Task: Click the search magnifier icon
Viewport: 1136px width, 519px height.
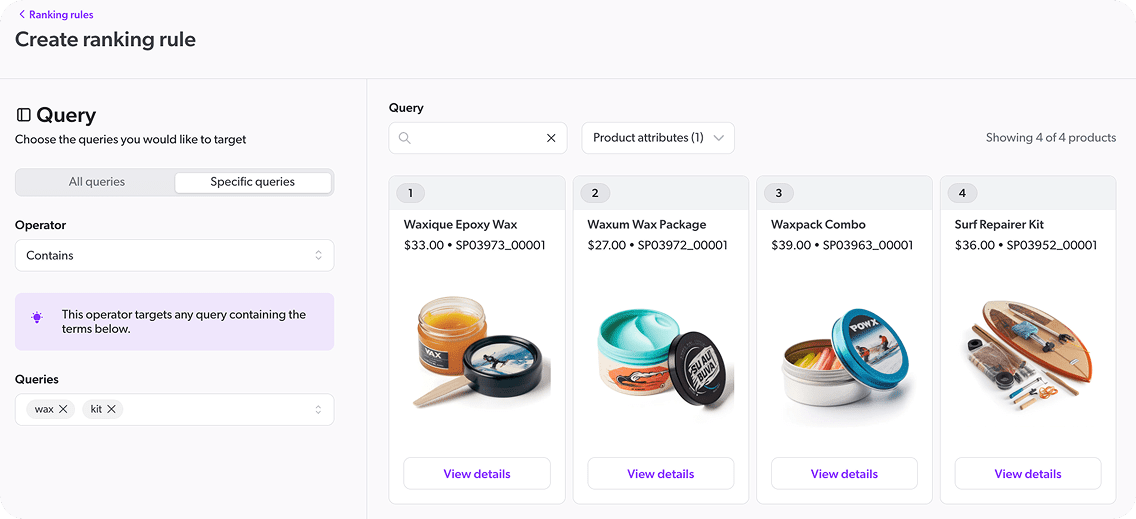Action: [x=405, y=138]
